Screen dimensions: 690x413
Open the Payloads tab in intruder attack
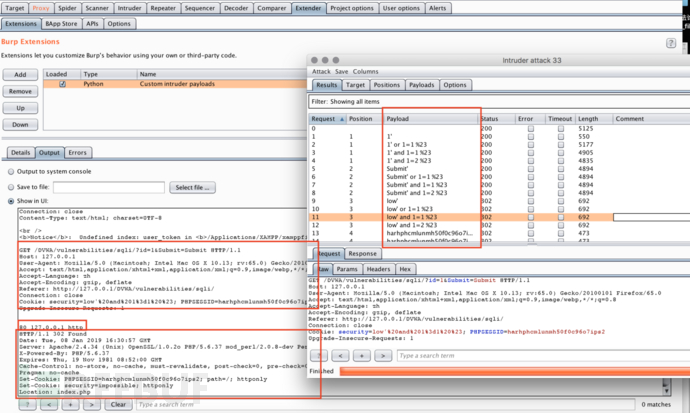click(421, 85)
